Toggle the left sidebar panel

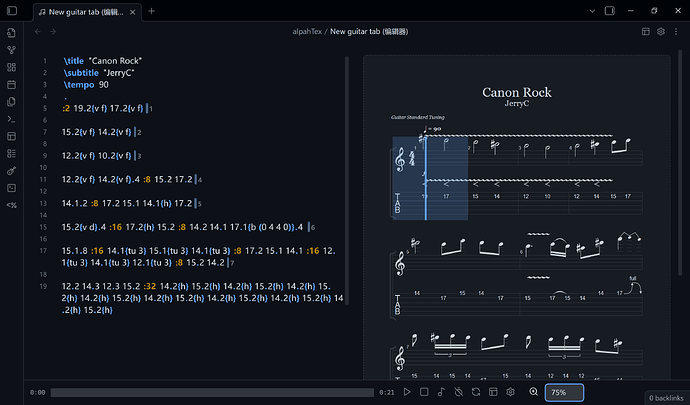point(12,11)
